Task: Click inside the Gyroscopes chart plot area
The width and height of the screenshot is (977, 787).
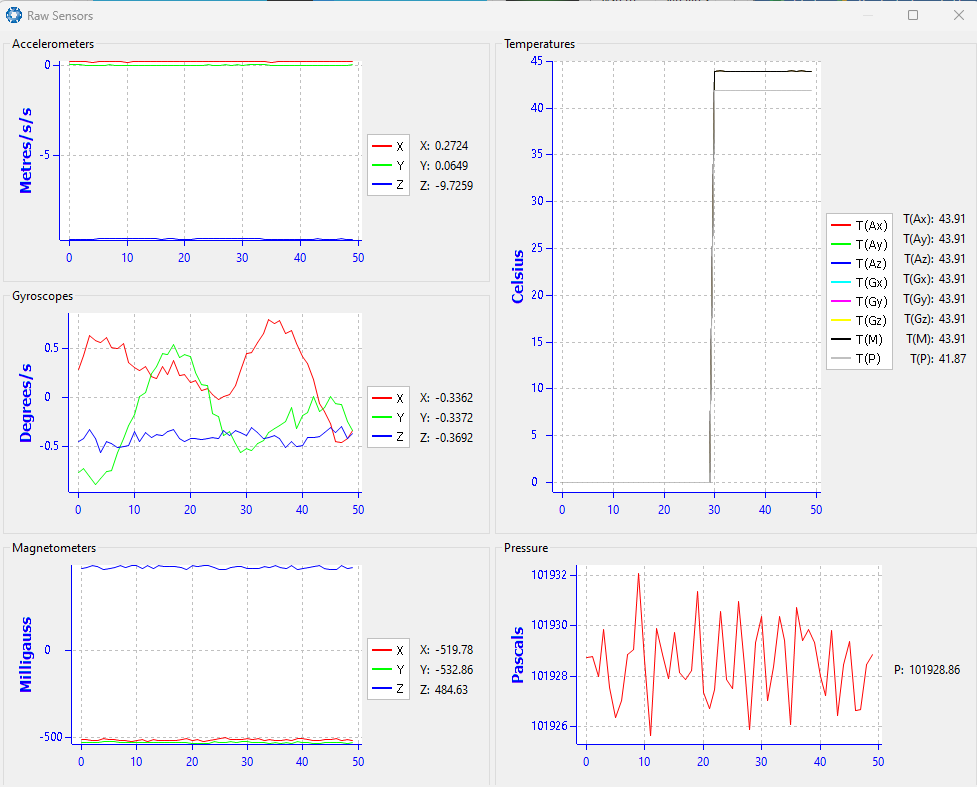Action: [x=215, y=400]
